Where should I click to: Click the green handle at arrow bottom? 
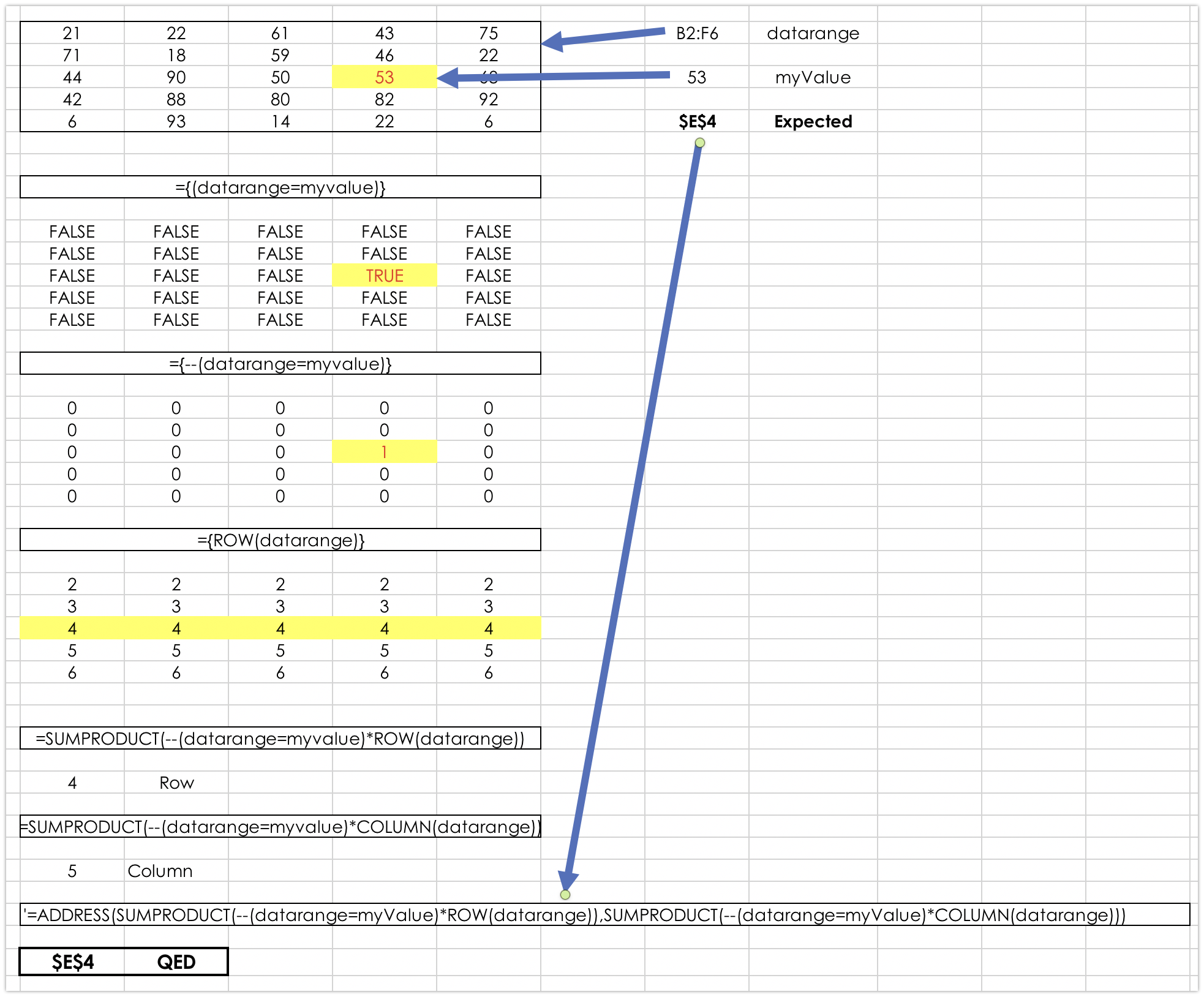tap(565, 895)
